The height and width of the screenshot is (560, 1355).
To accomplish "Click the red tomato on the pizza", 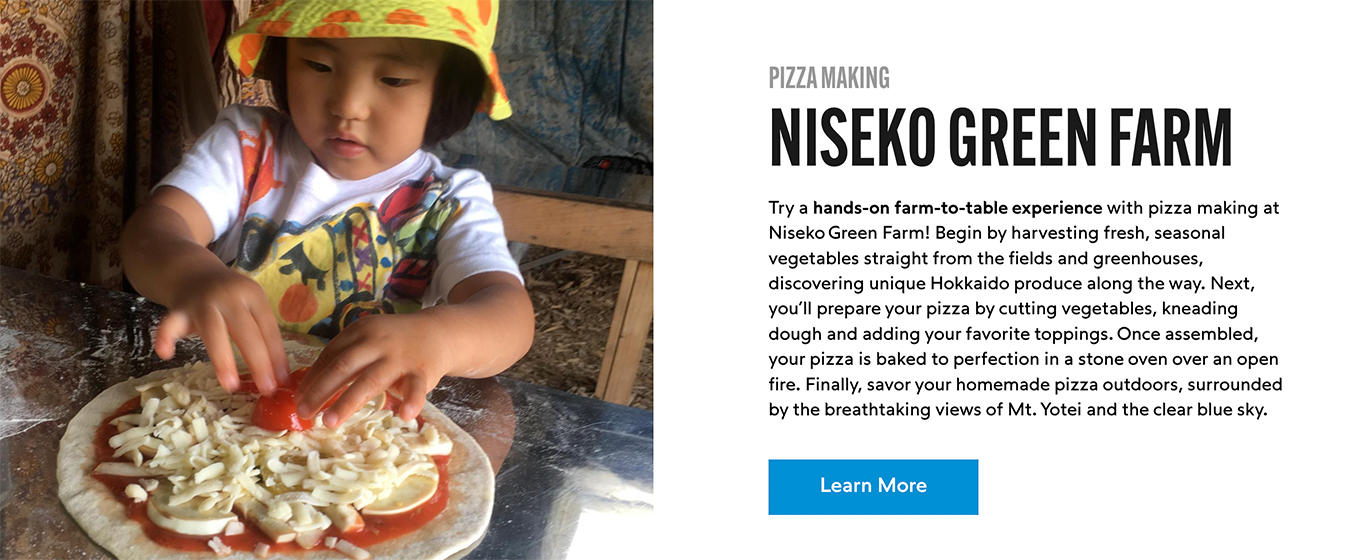I will click(x=274, y=406).
